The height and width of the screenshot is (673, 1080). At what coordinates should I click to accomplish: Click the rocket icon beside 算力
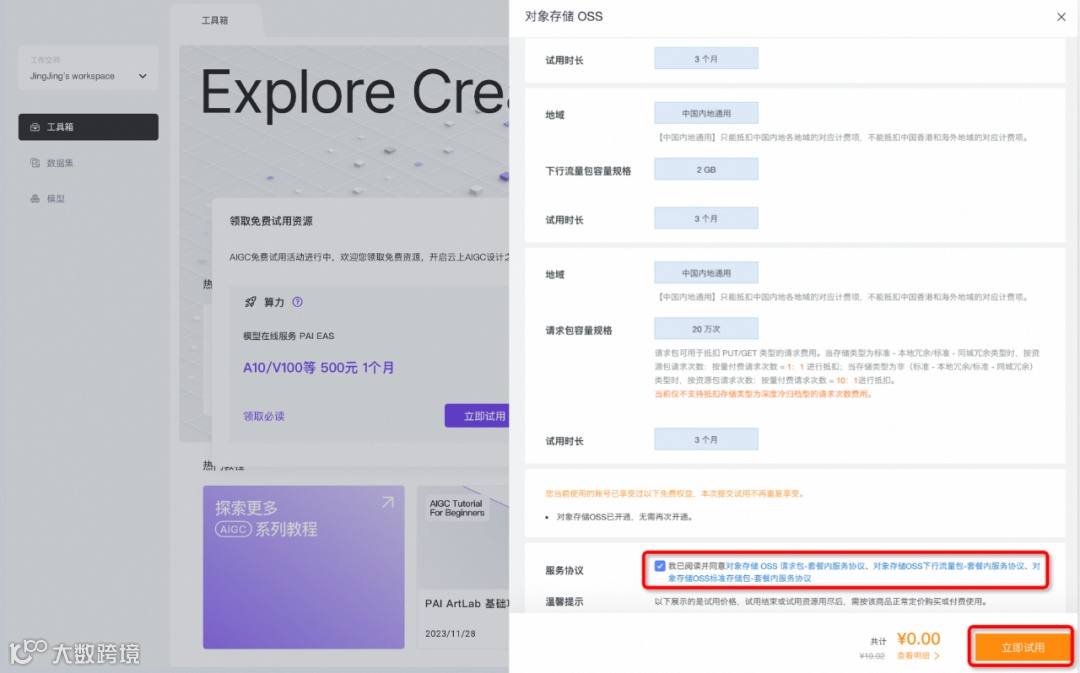[x=251, y=302]
